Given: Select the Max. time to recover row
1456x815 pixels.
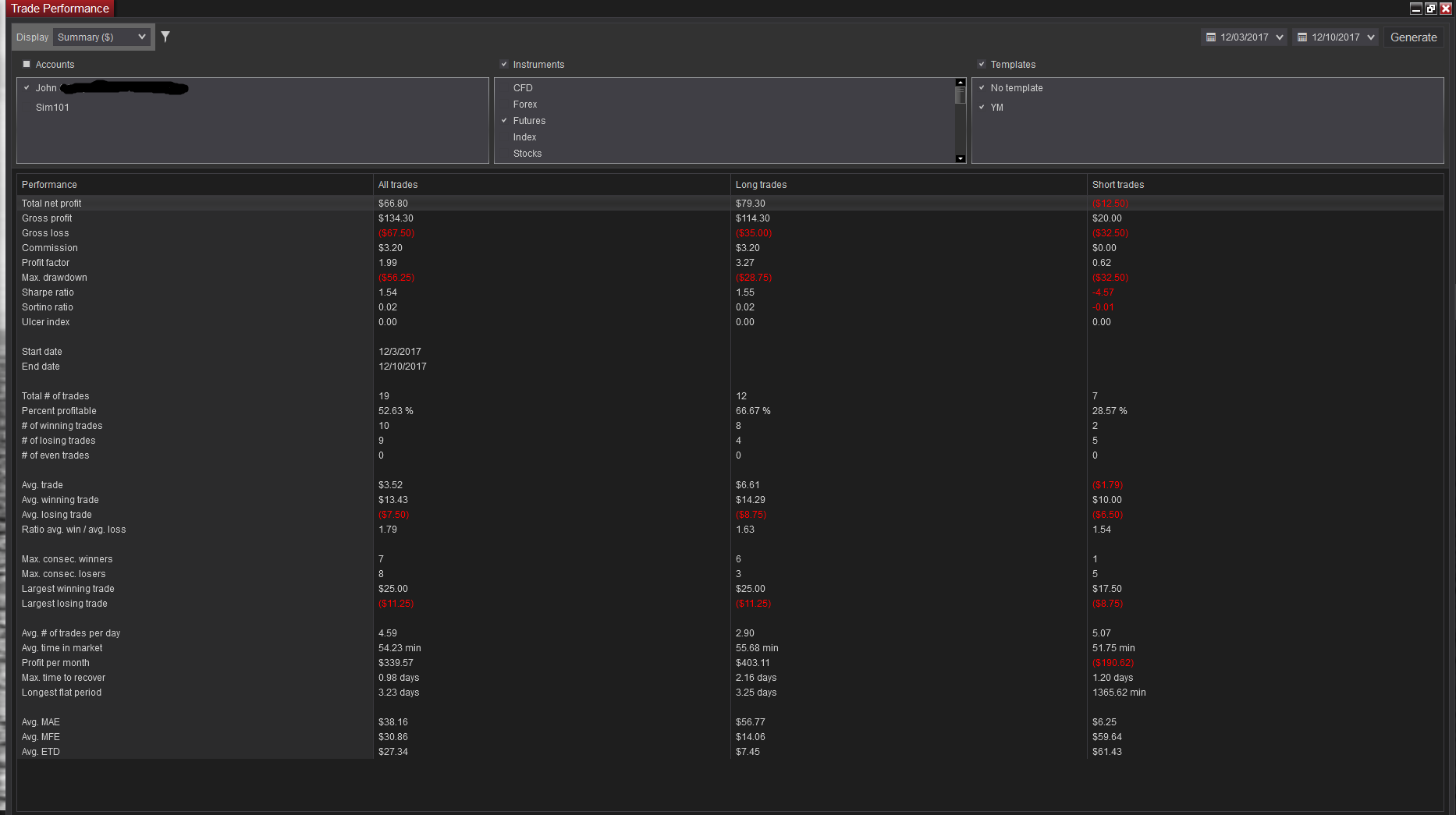Looking at the screenshot, I should click(x=730, y=678).
